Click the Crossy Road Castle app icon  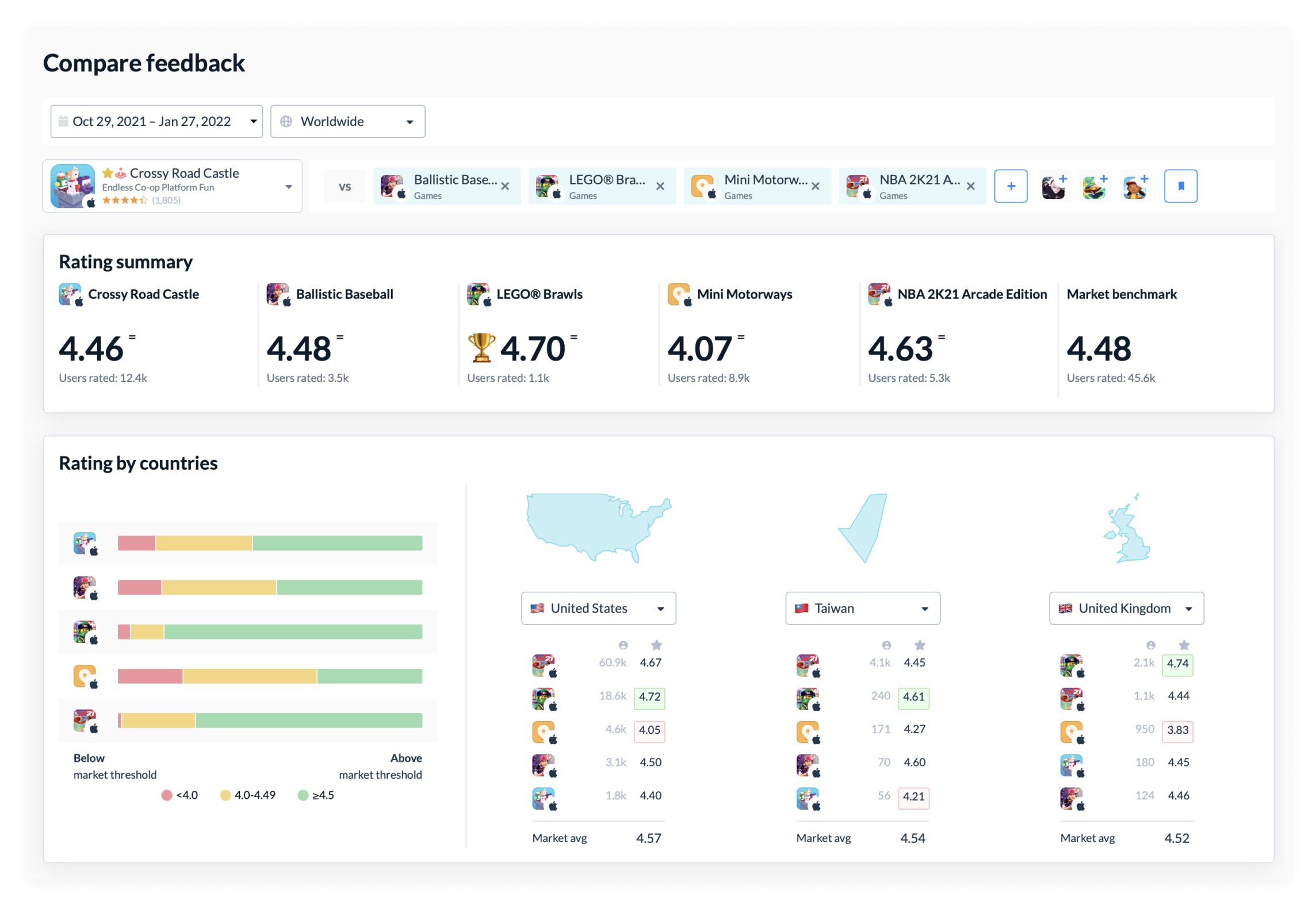(x=75, y=186)
